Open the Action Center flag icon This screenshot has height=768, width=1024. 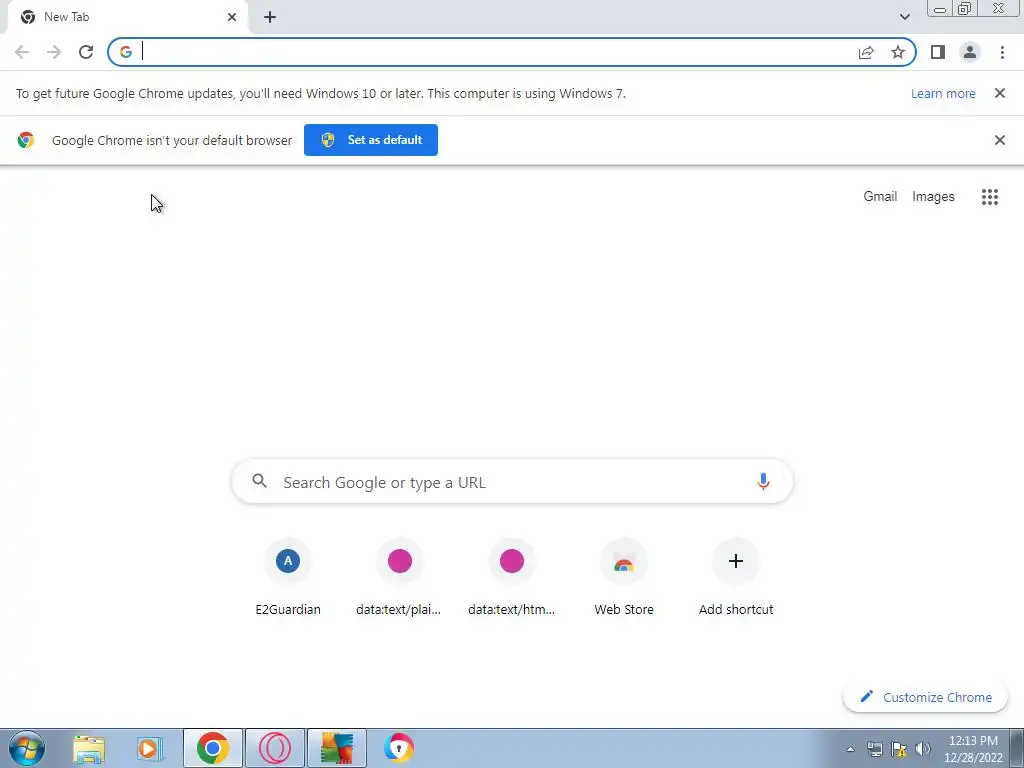point(899,749)
